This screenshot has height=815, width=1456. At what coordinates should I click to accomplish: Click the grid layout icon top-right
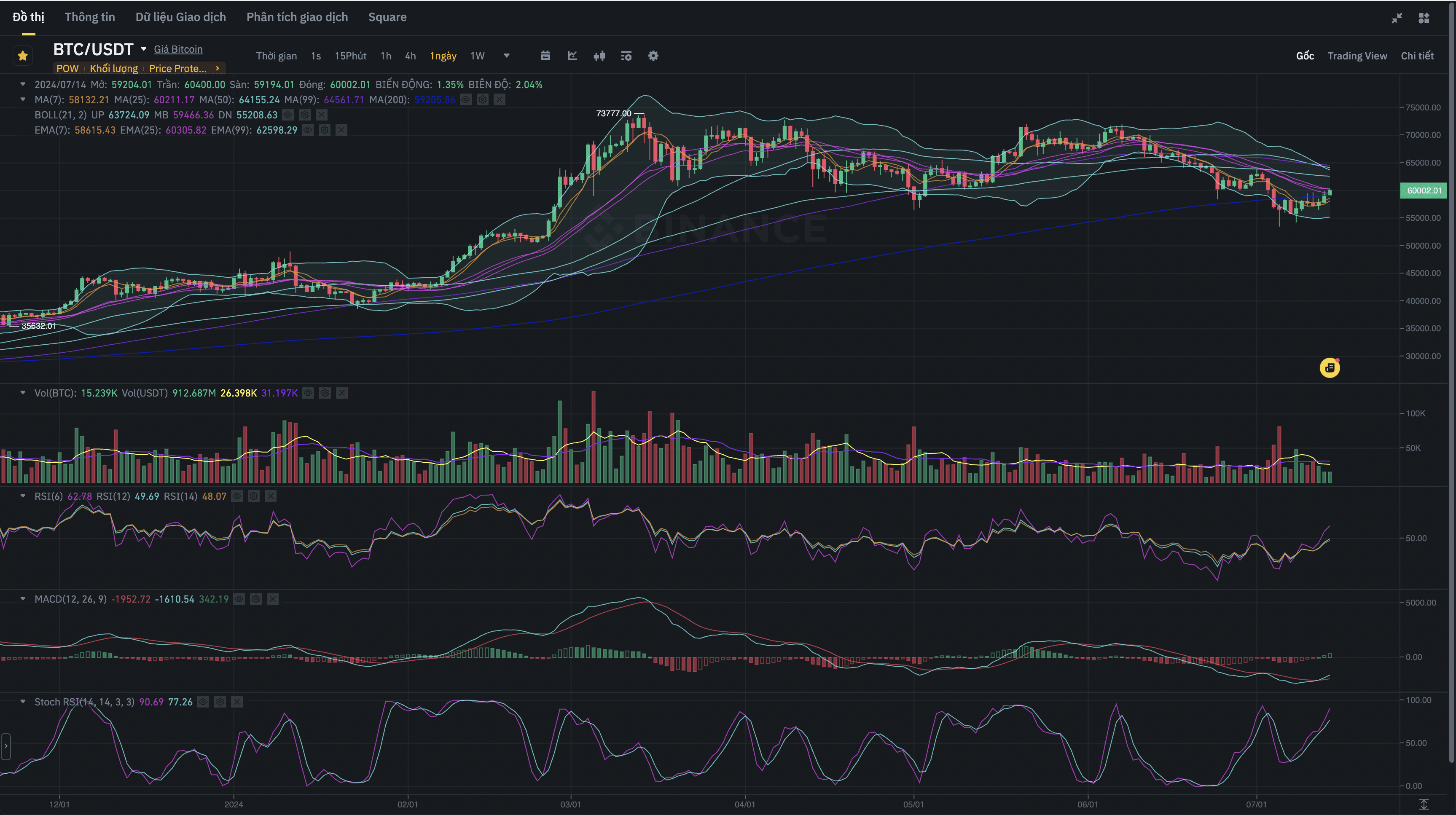point(1424,18)
